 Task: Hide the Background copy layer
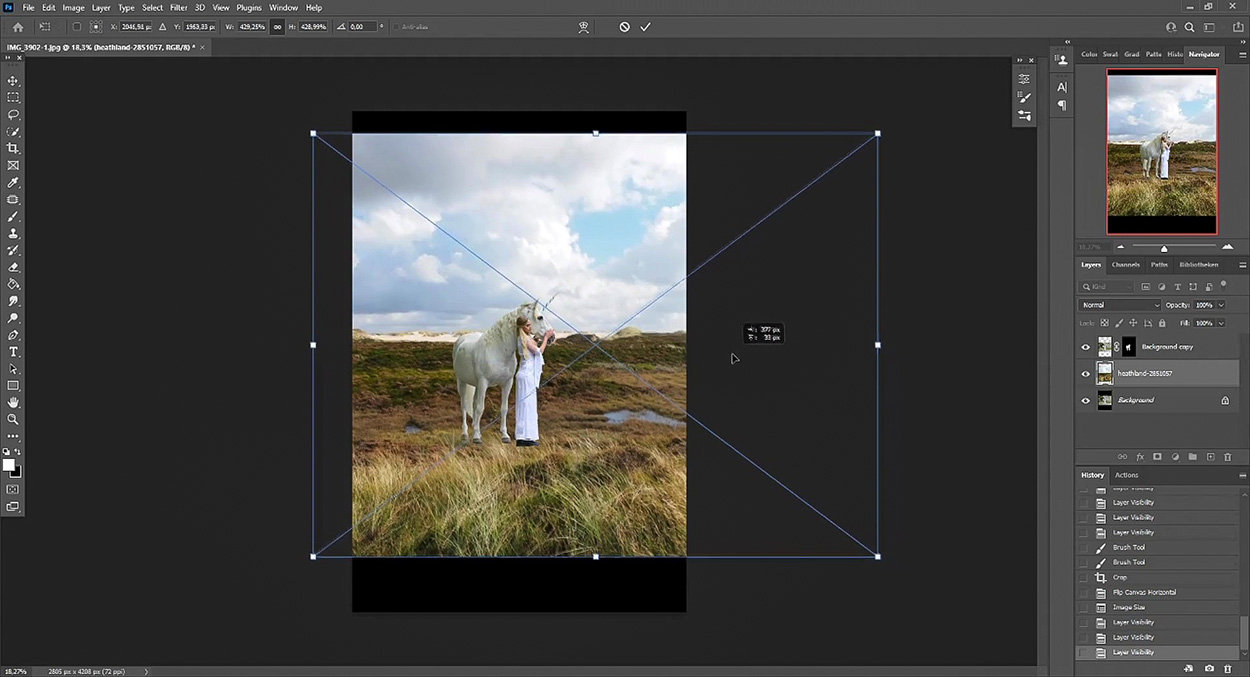[1086, 347]
